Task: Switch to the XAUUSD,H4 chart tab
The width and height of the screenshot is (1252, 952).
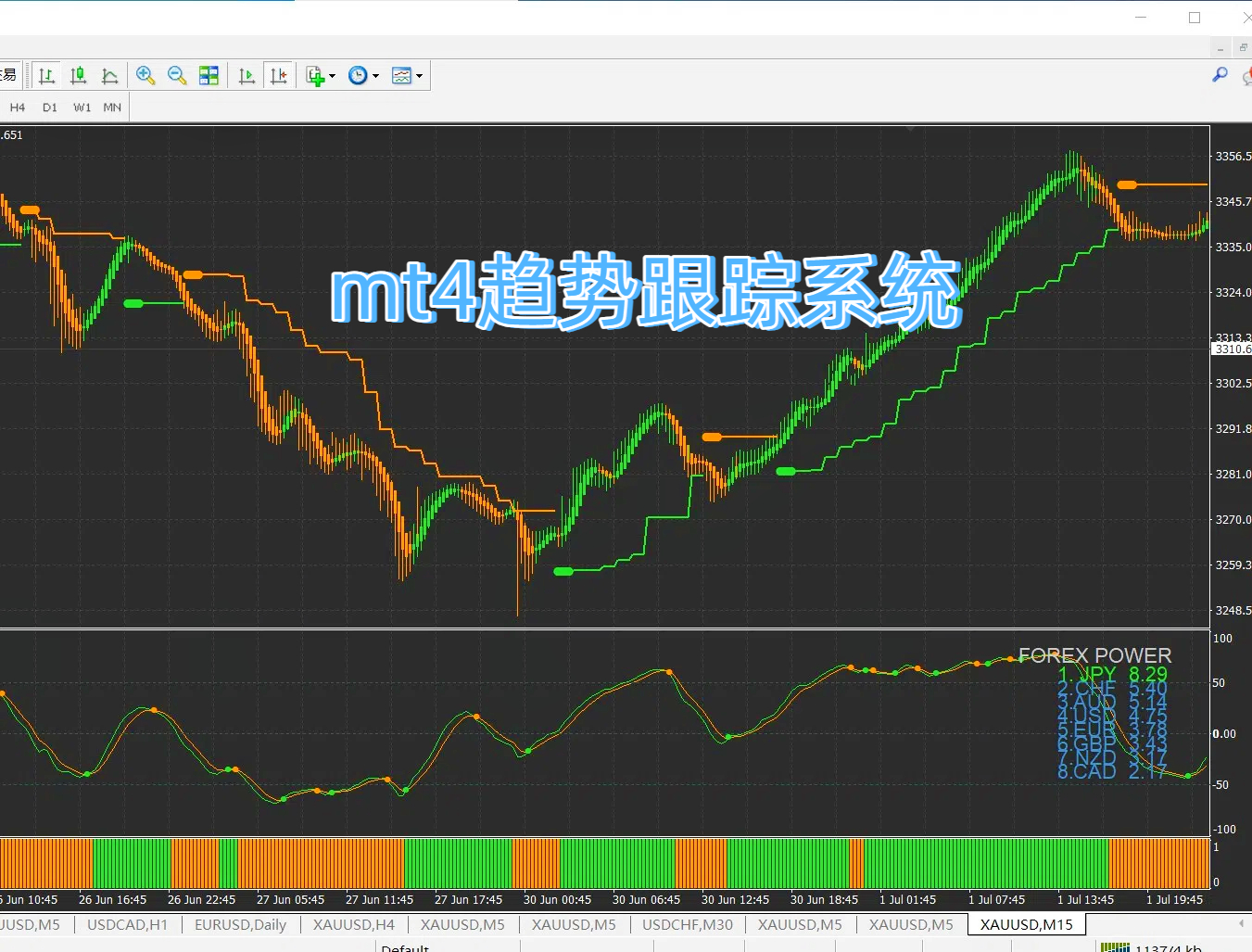Action: [x=353, y=924]
